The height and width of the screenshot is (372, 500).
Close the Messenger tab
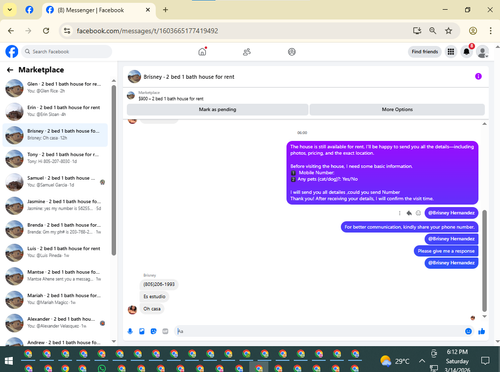click(148, 10)
